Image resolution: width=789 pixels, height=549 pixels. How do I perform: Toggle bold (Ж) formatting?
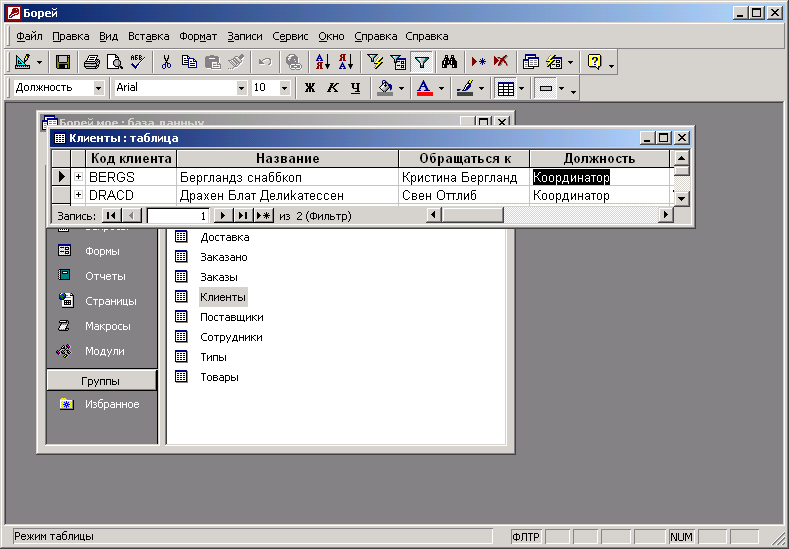tap(310, 88)
